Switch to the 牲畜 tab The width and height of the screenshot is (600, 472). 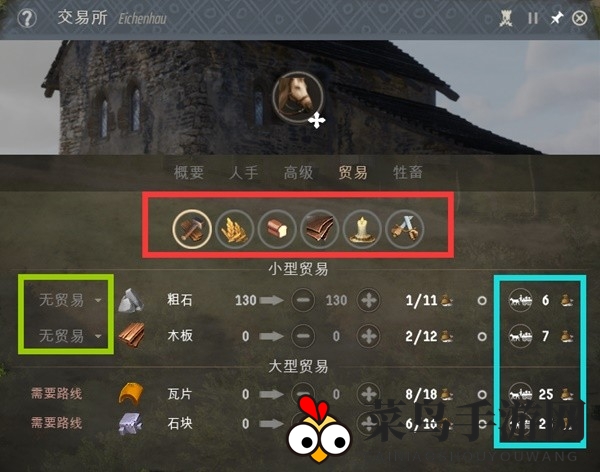pyautogui.click(x=408, y=173)
